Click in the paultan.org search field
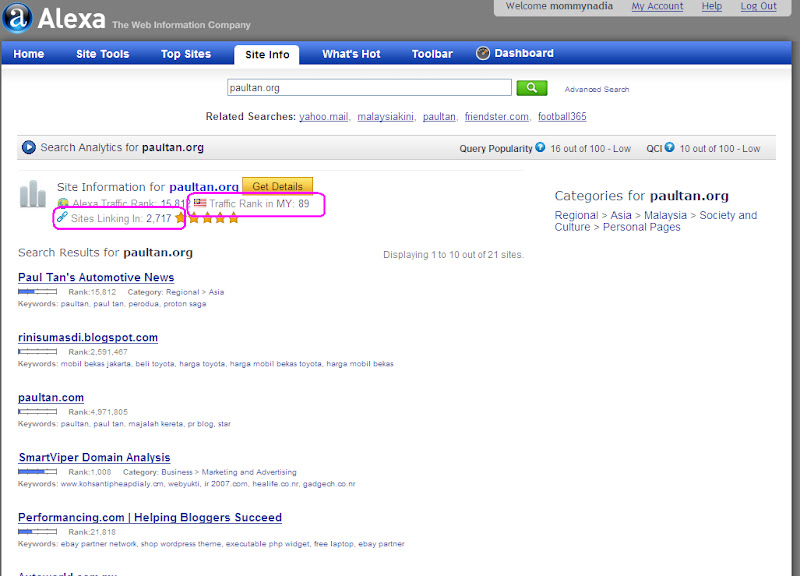This screenshot has height=576, width=800. [x=369, y=88]
